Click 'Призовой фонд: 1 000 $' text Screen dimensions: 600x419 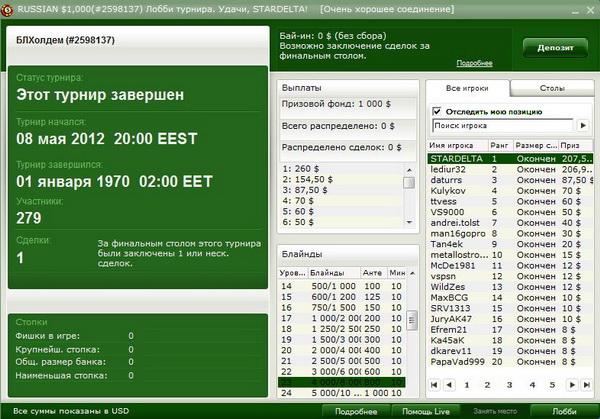coord(336,104)
